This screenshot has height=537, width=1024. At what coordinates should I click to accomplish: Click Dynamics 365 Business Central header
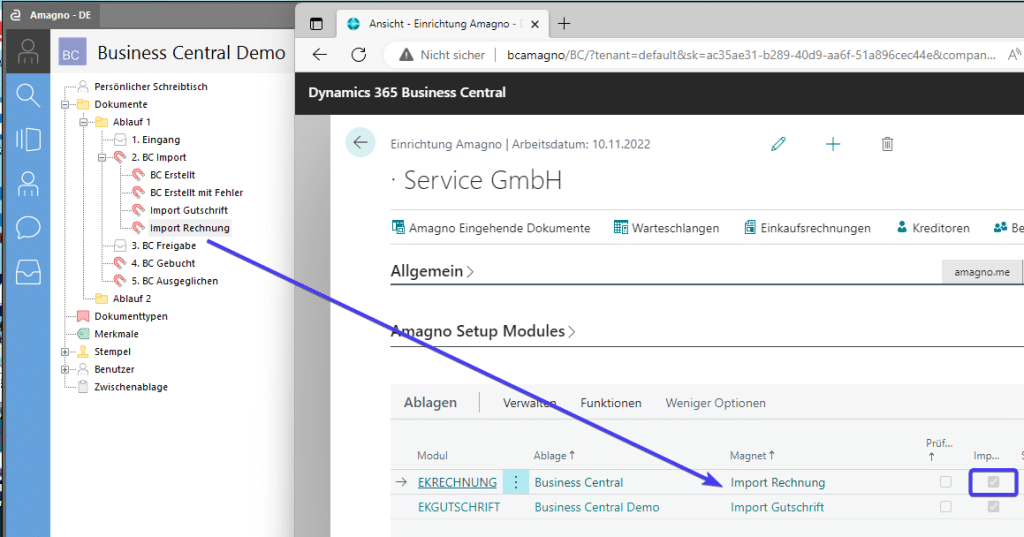(x=407, y=93)
